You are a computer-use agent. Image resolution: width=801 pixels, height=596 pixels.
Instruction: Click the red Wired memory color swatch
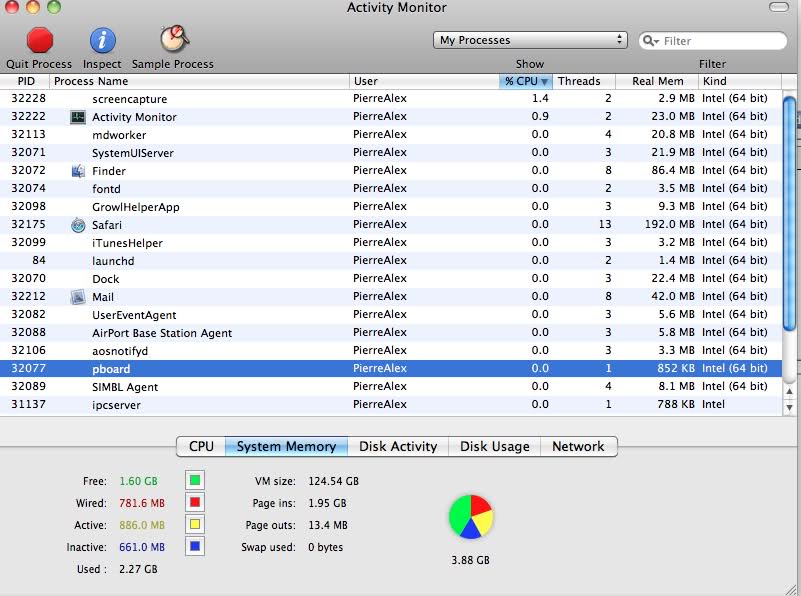[x=195, y=502]
